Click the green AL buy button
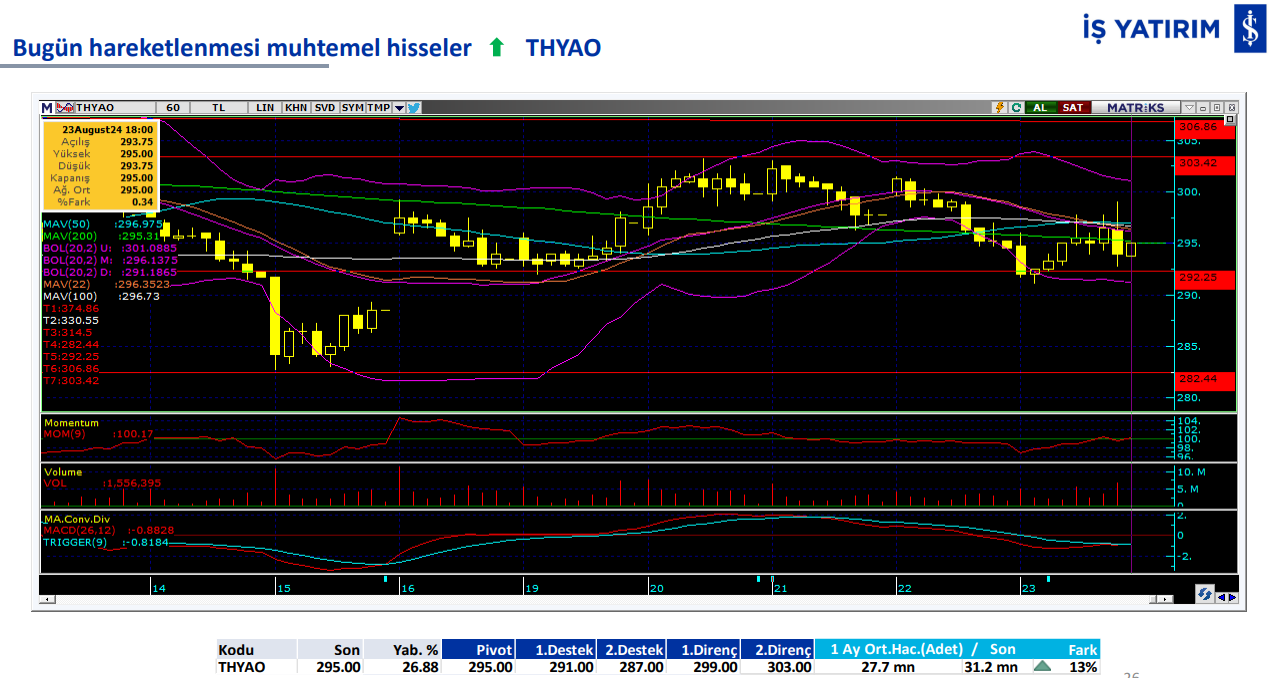The height and width of the screenshot is (678, 1273). click(x=1040, y=107)
